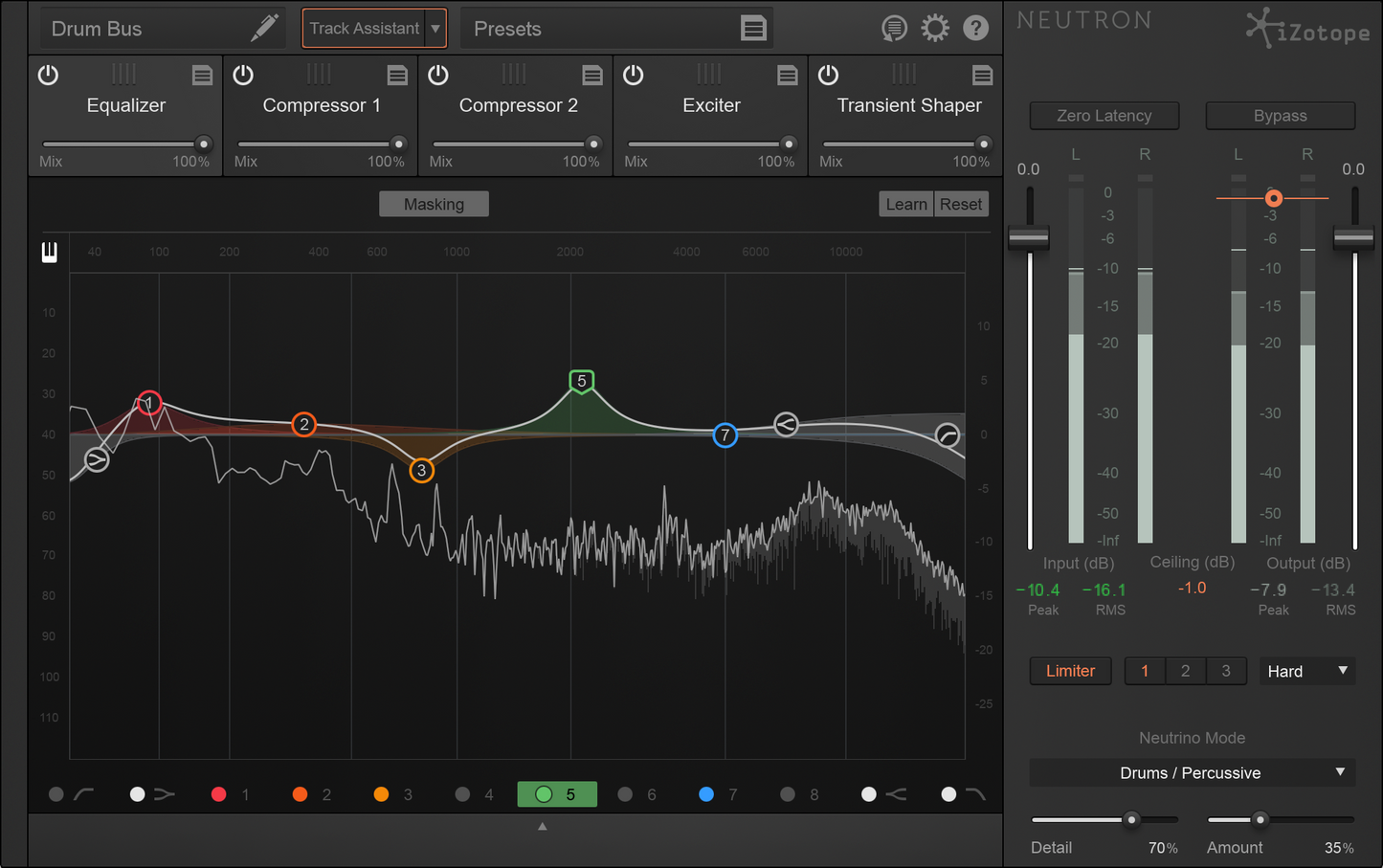Expand the panel with the bottom arrow

[543, 826]
